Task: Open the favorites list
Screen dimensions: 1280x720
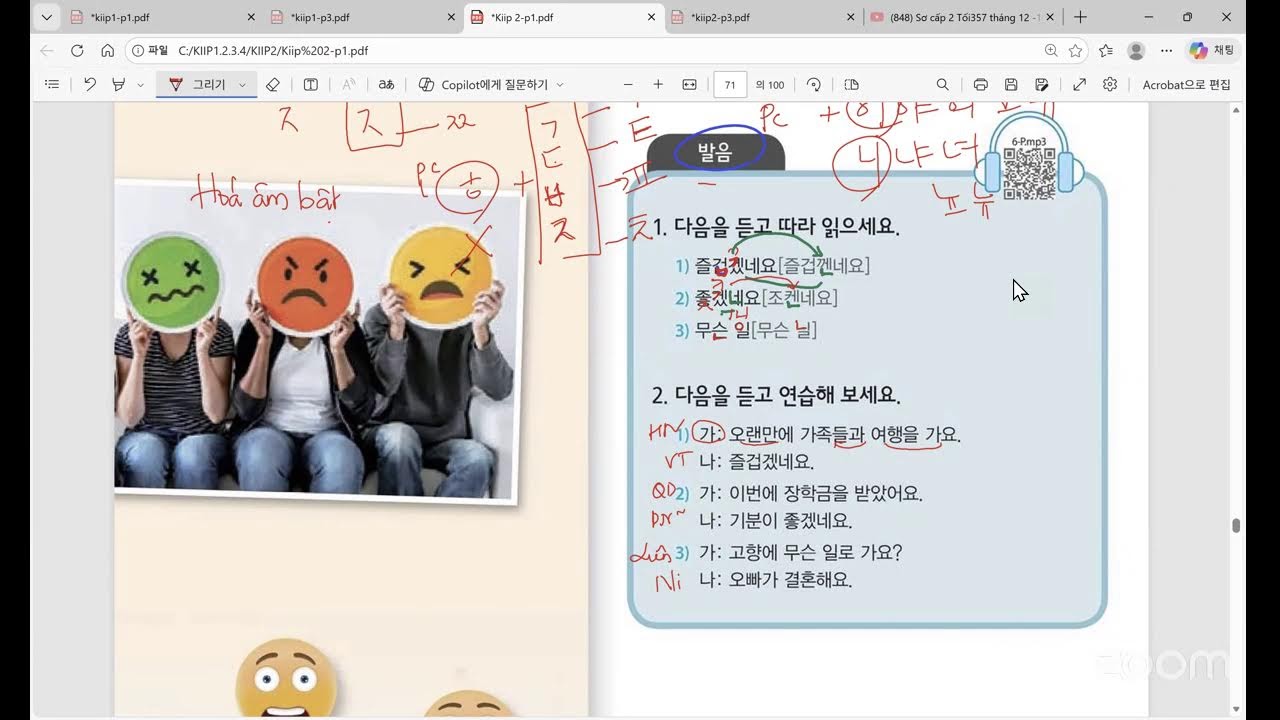Action: [x=1106, y=50]
